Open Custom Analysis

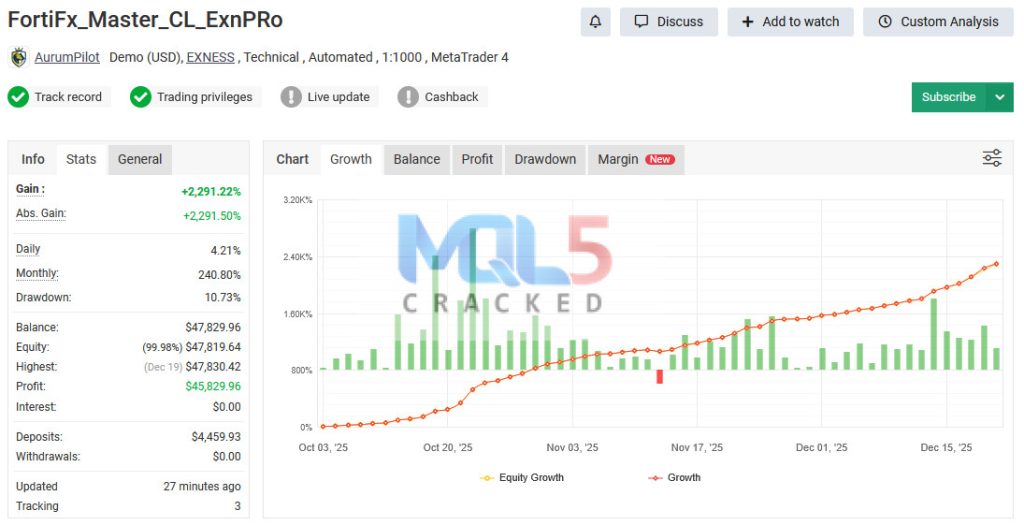click(938, 22)
